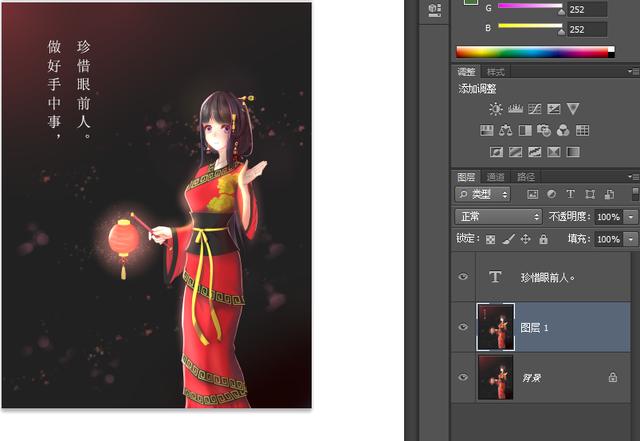640x441 pixels.
Task: Click the lock position move icon
Action: coord(526,240)
